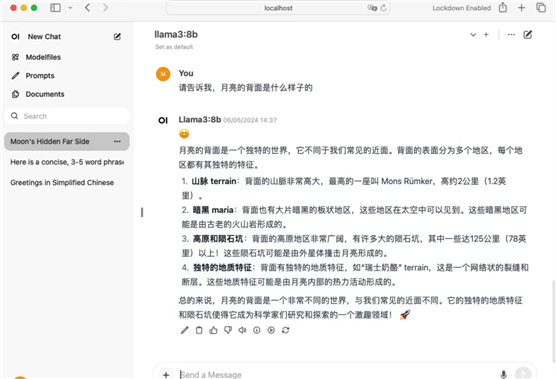The image size is (556, 379).
Task: Select the Moon's Hidden Far Side chat
Action: pos(67,141)
